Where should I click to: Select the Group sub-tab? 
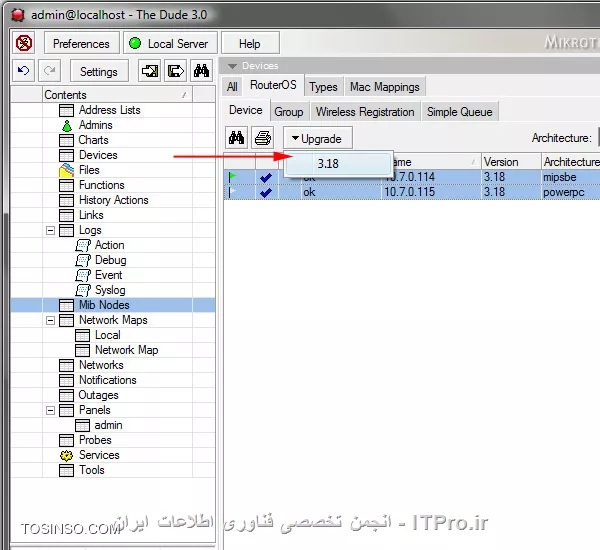pos(289,112)
